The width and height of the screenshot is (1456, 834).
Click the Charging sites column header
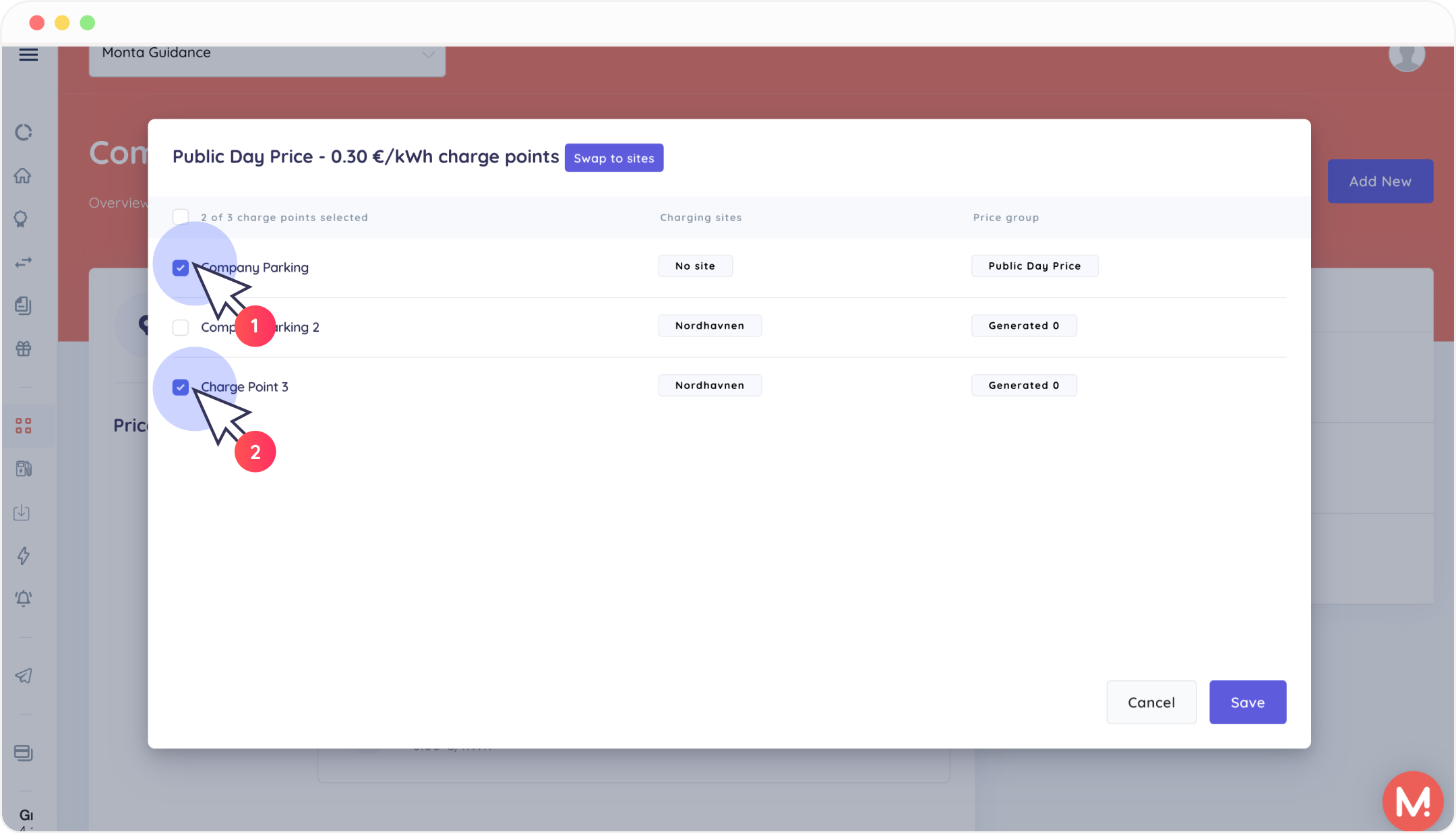tap(701, 218)
